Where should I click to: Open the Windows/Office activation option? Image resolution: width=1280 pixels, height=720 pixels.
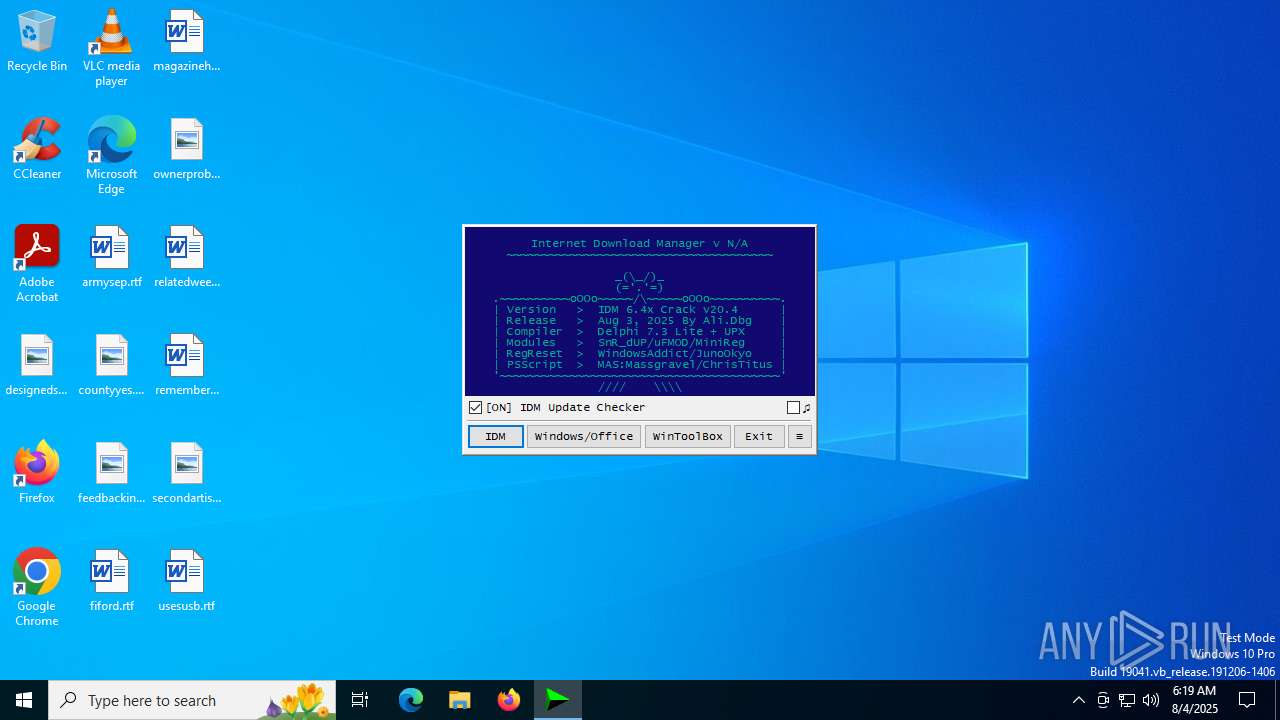point(584,436)
